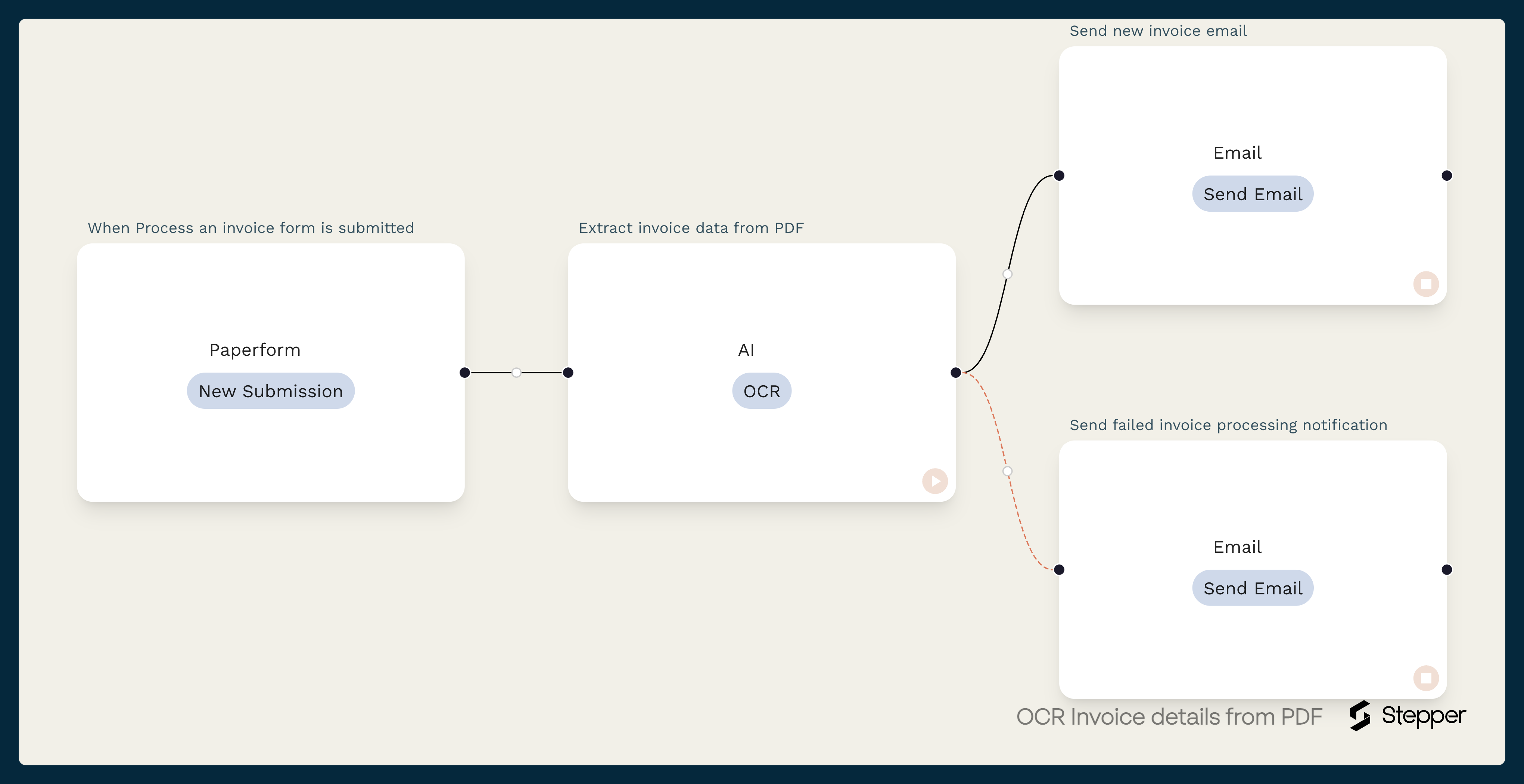Click Send Email pill in the new invoice node

[x=1253, y=193]
